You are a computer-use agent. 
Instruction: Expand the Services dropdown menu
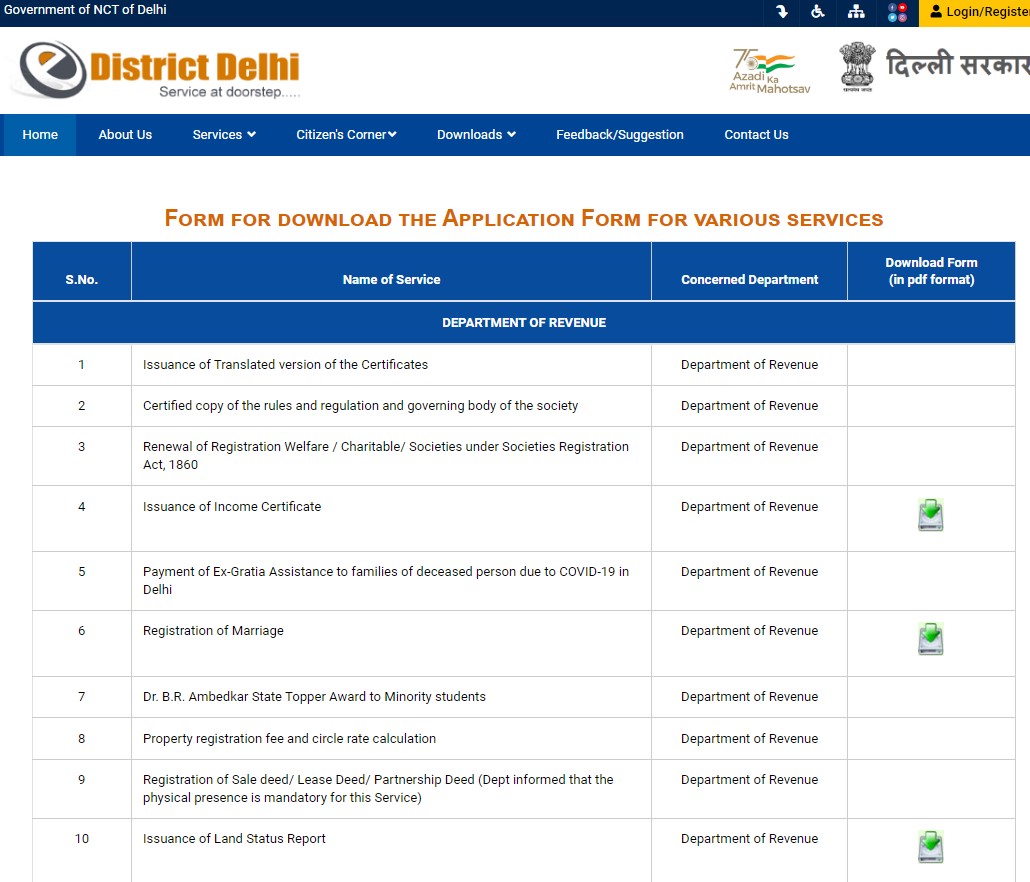tap(223, 134)
